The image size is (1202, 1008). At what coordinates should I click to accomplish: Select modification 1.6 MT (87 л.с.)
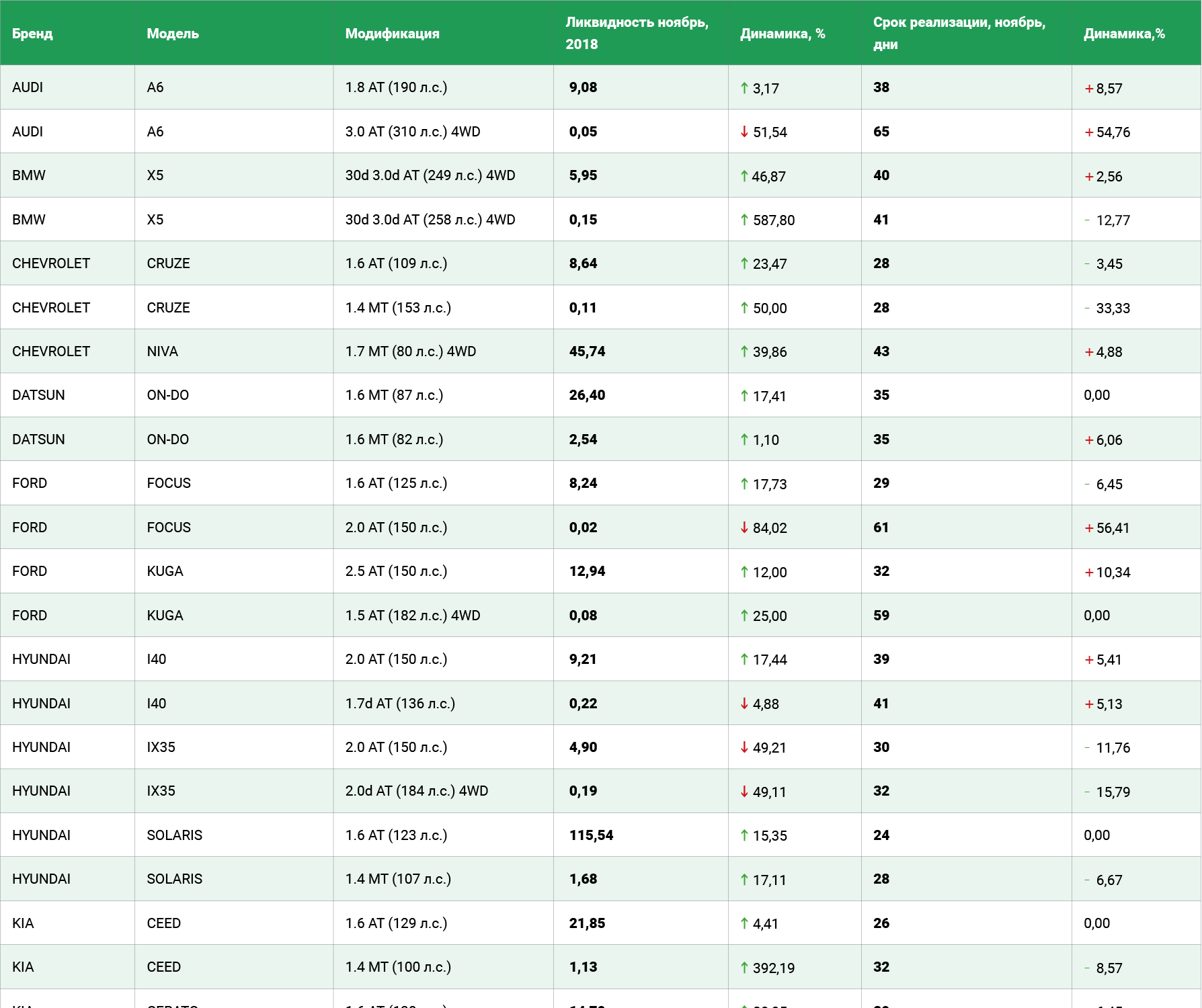[394, 395]
